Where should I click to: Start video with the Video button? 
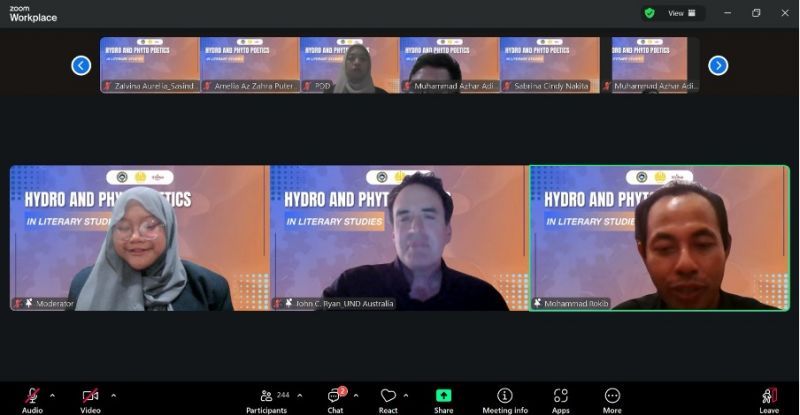tap(90, 396)
